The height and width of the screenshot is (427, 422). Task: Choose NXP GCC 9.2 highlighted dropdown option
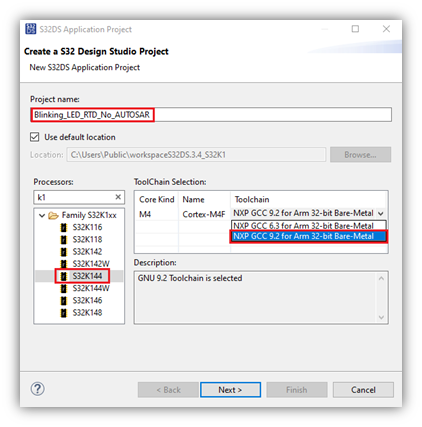(x=309, y=236)
